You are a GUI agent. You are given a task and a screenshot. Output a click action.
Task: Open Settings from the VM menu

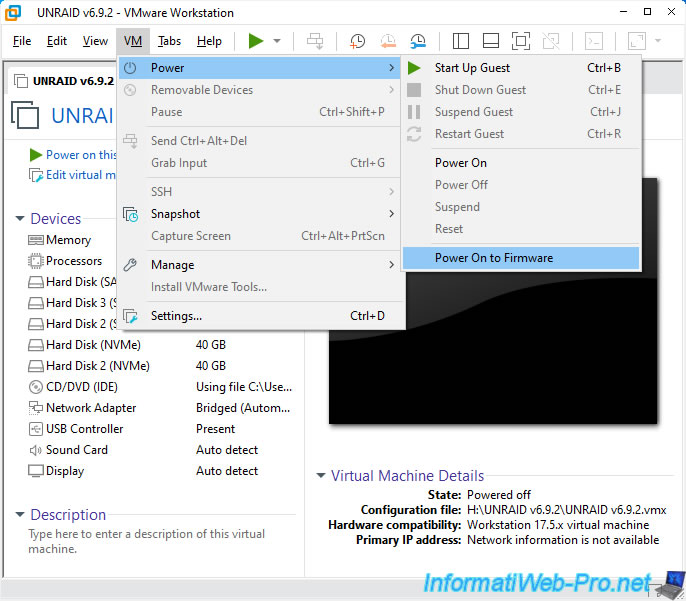(x=176, y=316)
